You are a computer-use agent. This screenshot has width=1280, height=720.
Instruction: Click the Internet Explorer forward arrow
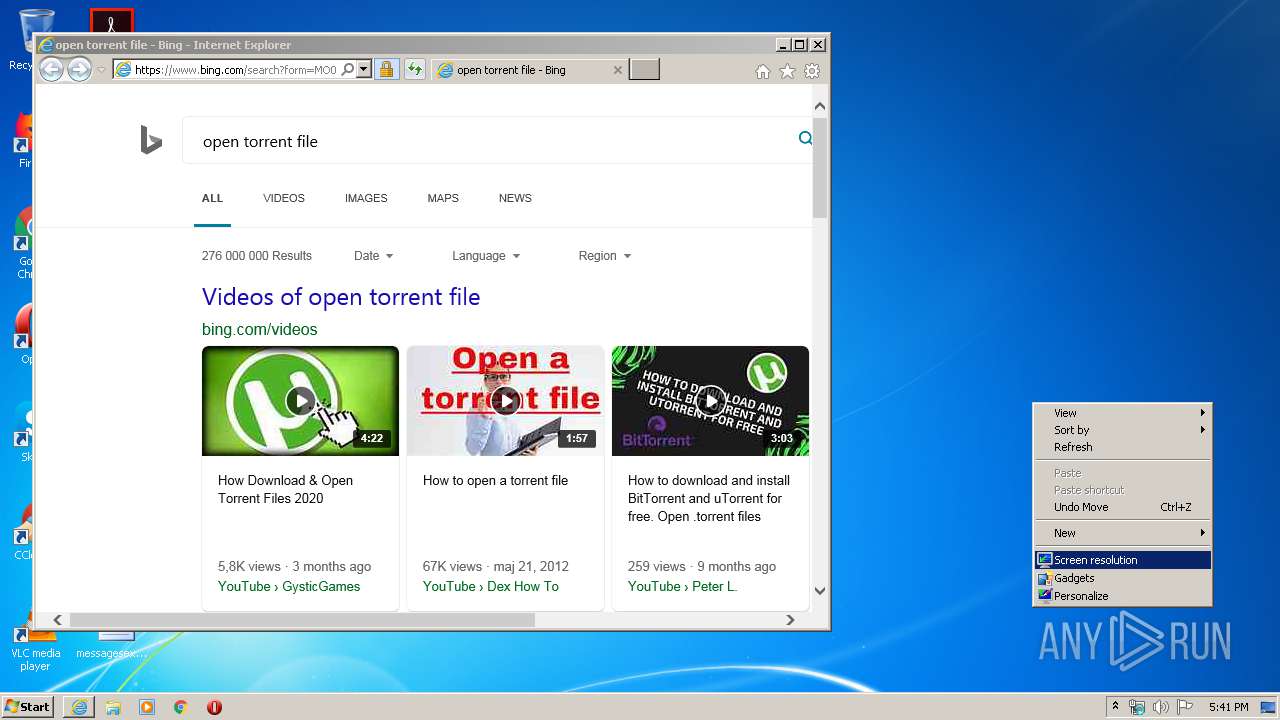pos(79,69)
